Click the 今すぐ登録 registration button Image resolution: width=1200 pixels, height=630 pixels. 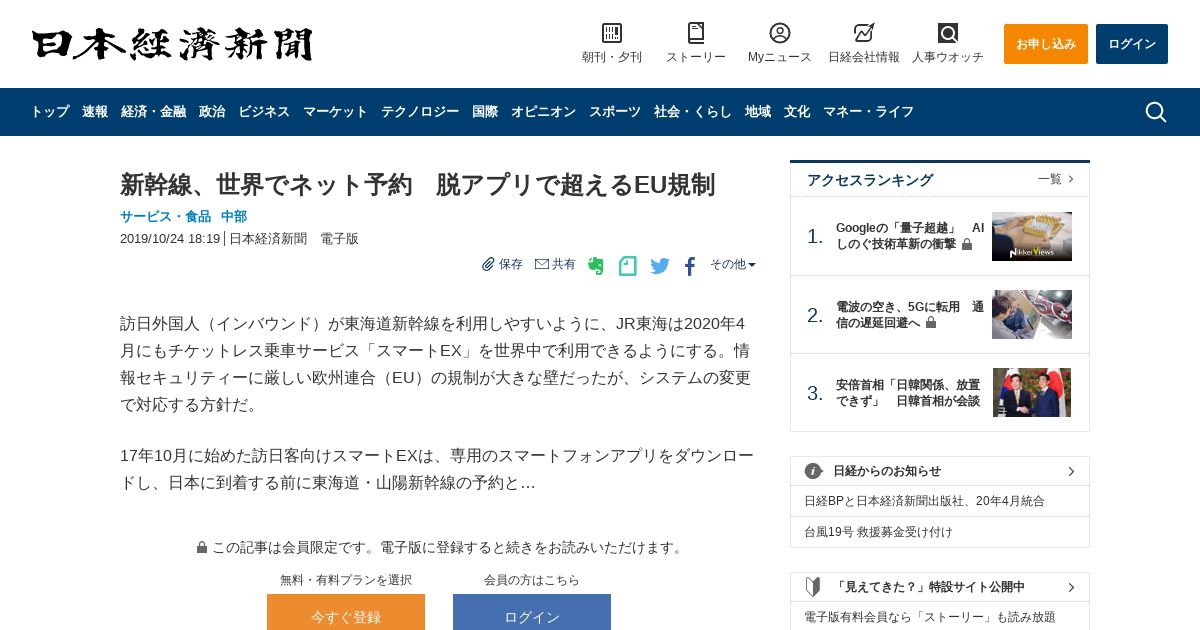point(346,613)
